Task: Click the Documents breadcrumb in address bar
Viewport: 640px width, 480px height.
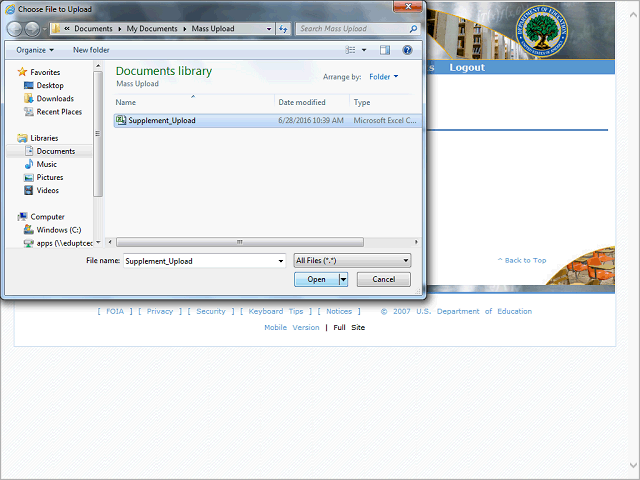Action: [x=93, y=29]
